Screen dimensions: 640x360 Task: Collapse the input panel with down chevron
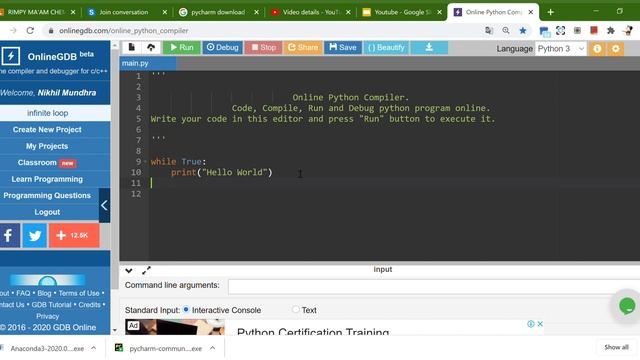tap(129, 270)
